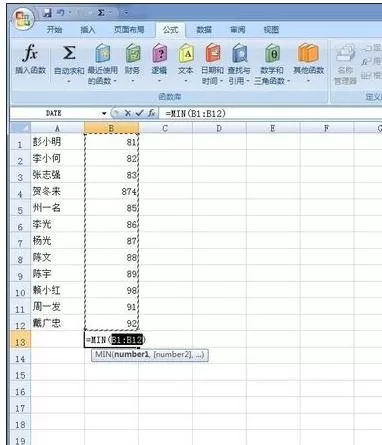Click the Name Box showing DATE
Image resolution: width=382 pixels, height=445 pixels.
[x=55, y=113]
